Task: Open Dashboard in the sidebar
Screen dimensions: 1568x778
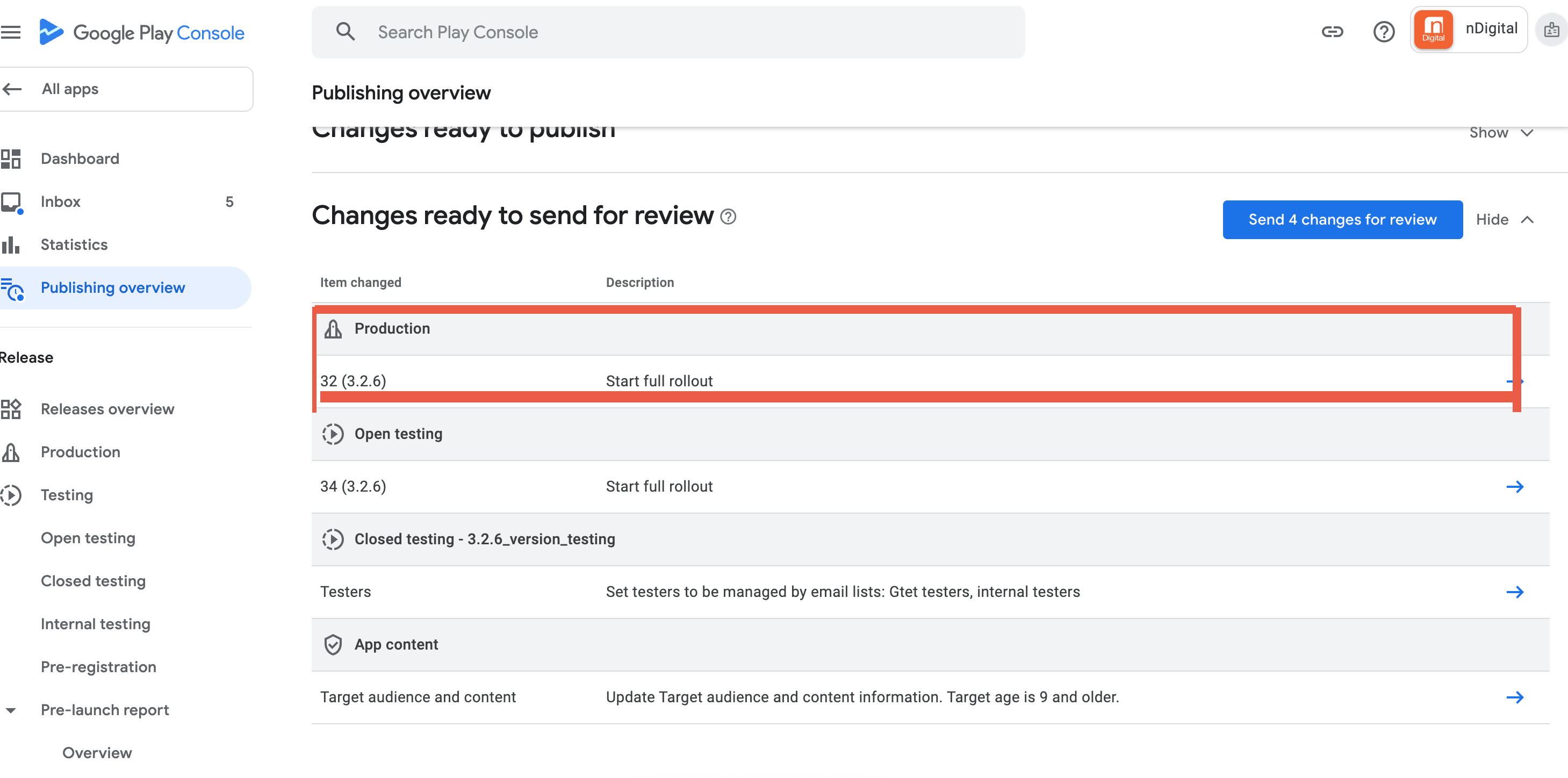Action: 80,159
